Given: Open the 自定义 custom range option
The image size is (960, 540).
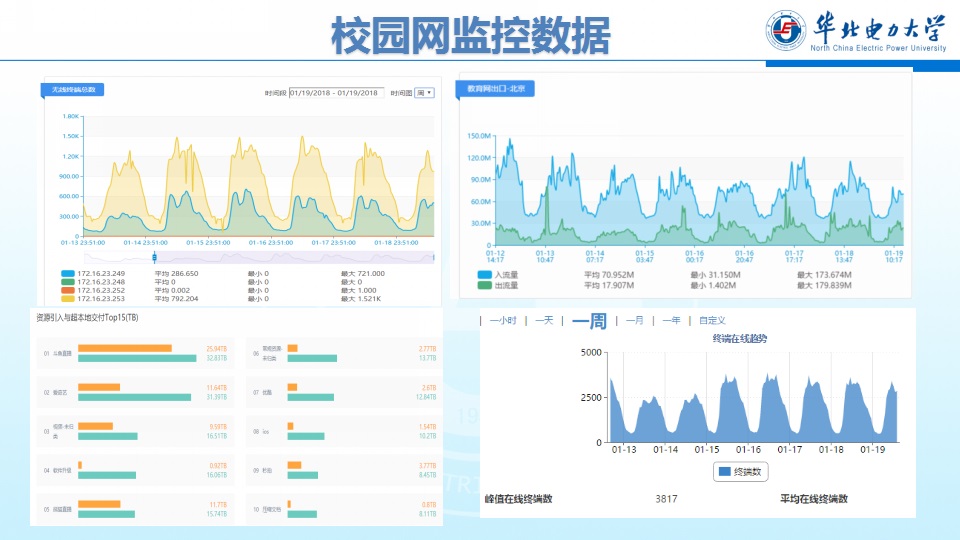Looking at the screenshot, I should tap(712, 321).
